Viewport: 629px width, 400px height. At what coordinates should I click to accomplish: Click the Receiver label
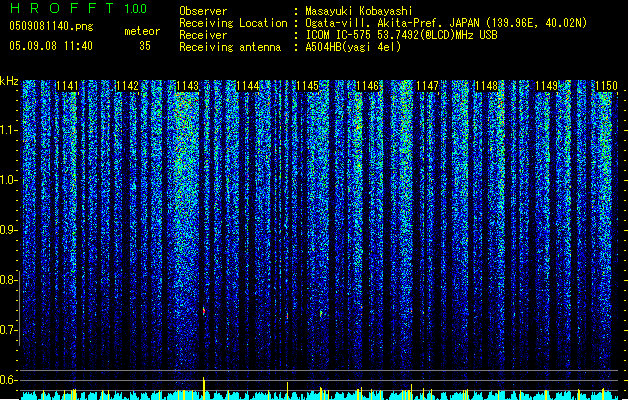(203, 35)
